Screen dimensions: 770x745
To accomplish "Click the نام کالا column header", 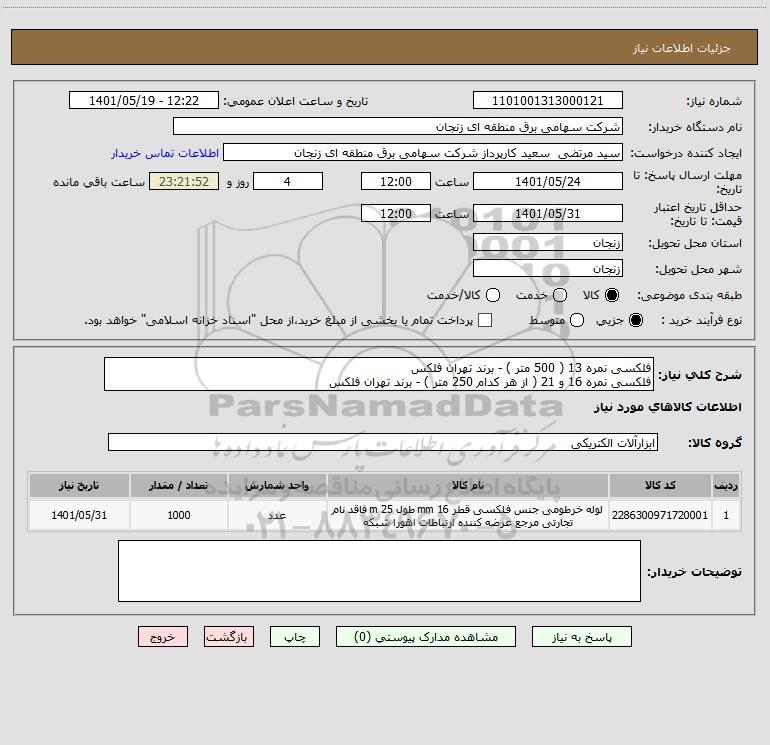I will [x=468, y=485].
